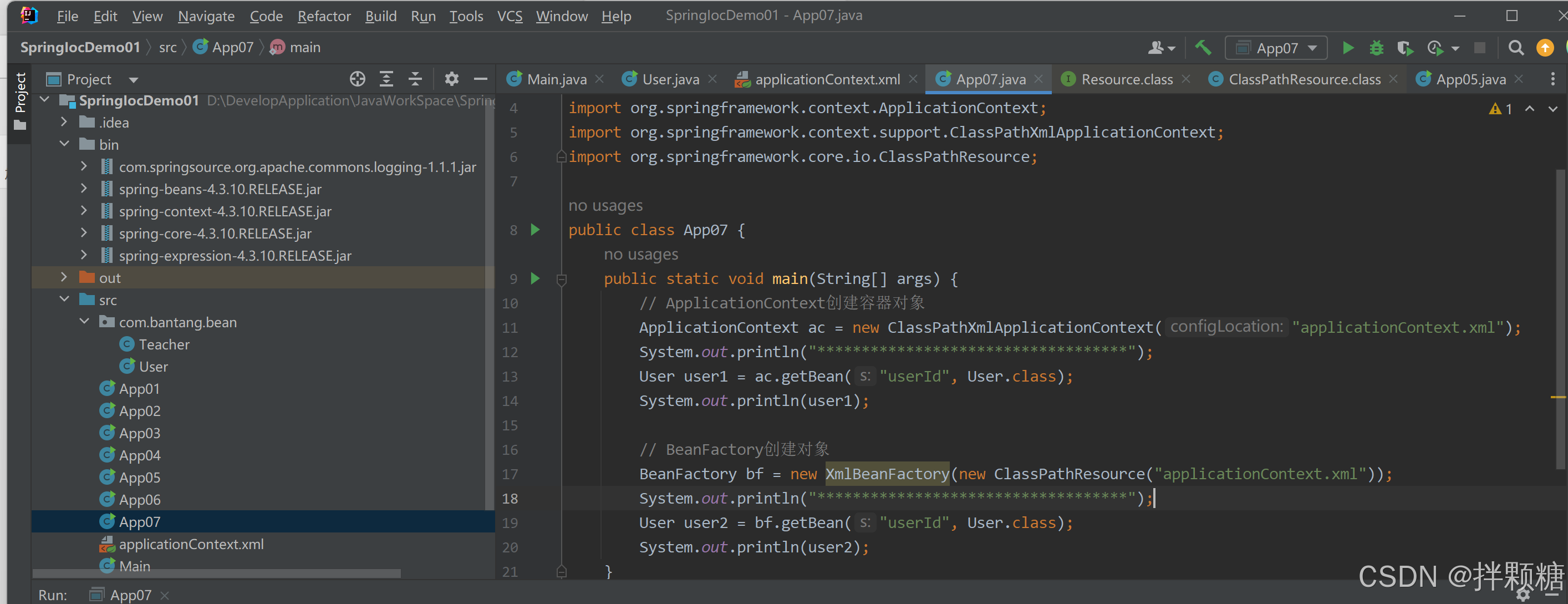Open Project panel settings gear
The width and height of the screenshot is (1568, 604).
click(x=451, y=79)
